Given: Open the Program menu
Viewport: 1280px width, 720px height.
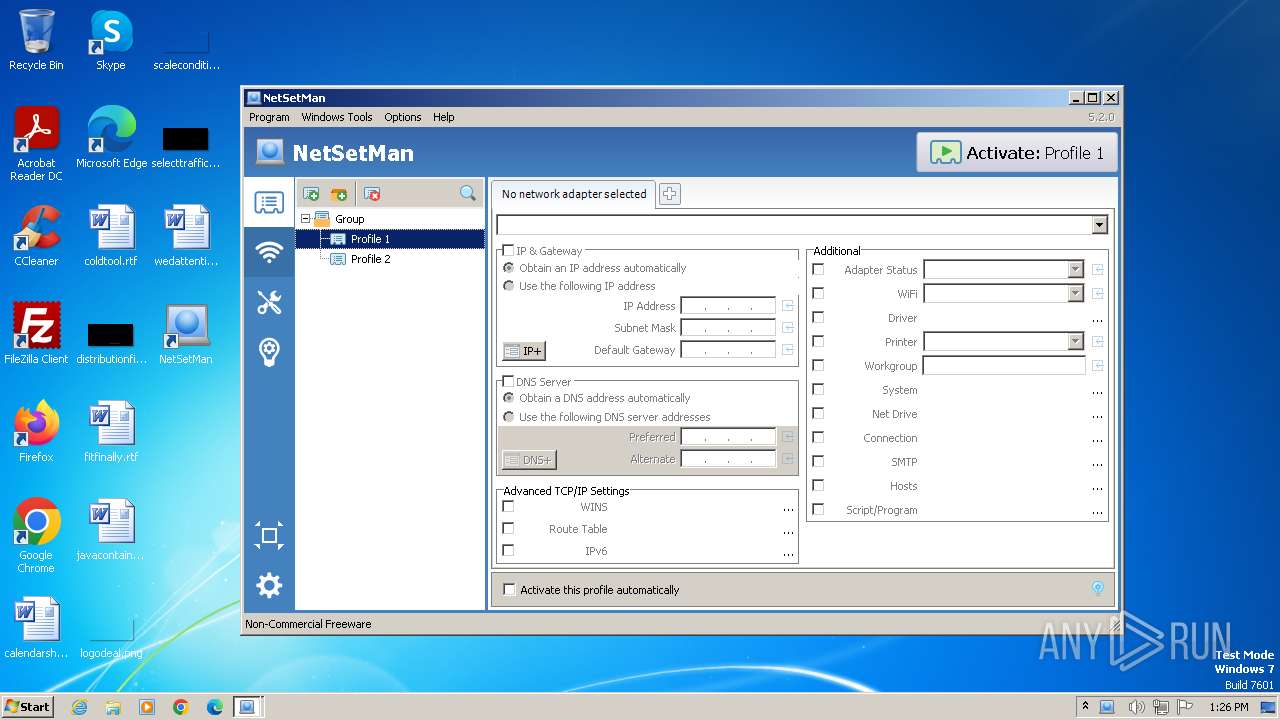Looking at the screenshot, I should (269, 117).
